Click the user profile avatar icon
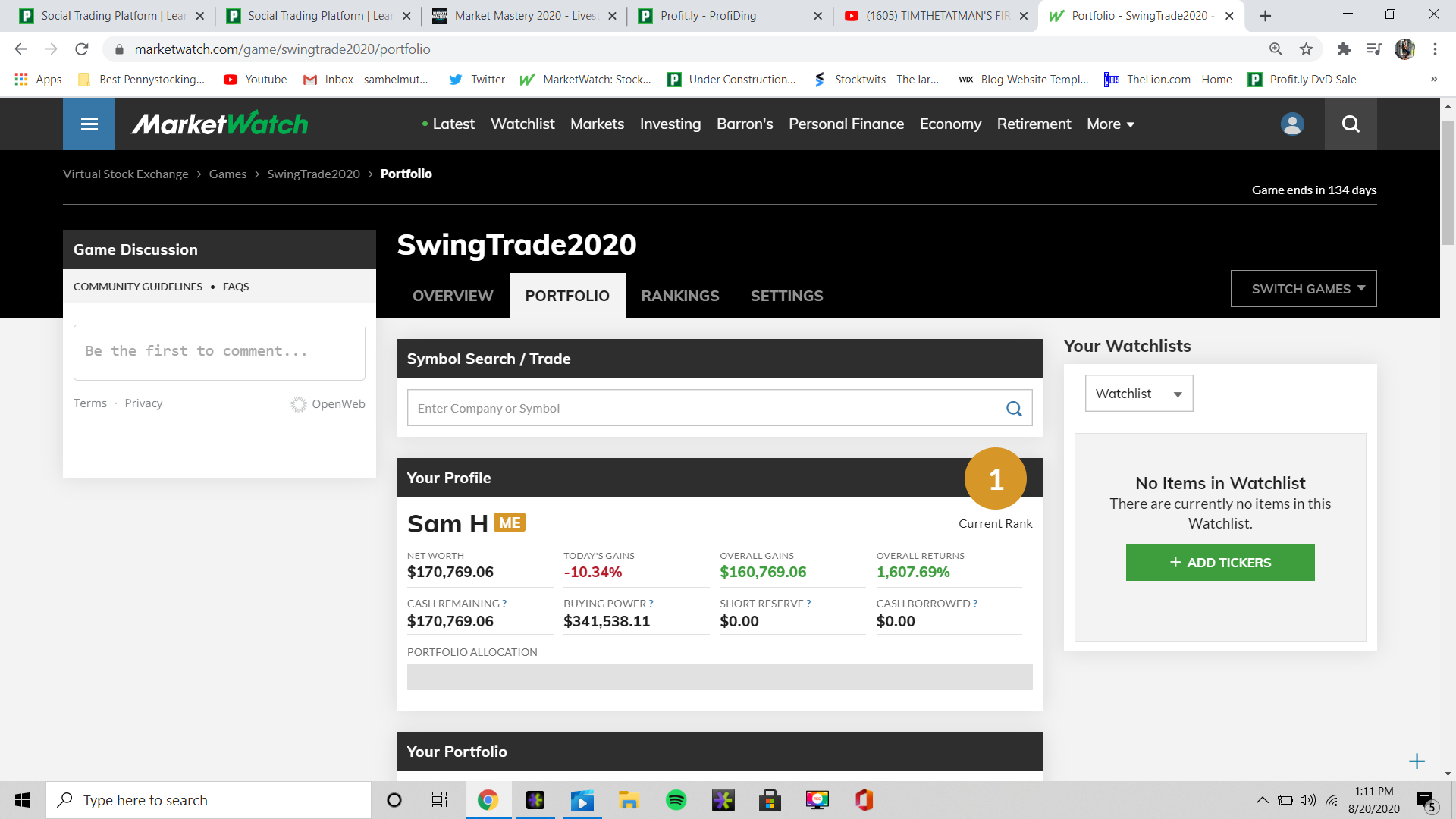 [x=1291, y=124]
